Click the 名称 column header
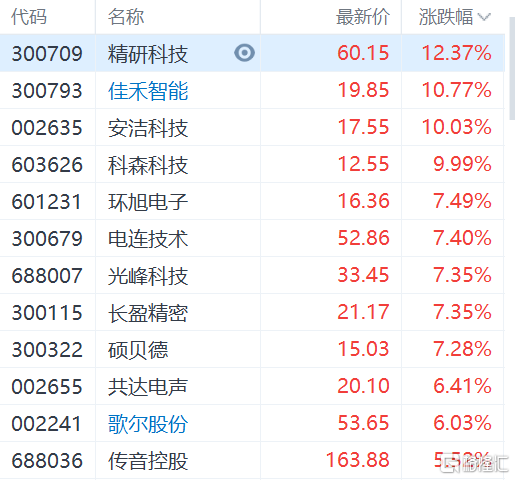 (126, 17)
